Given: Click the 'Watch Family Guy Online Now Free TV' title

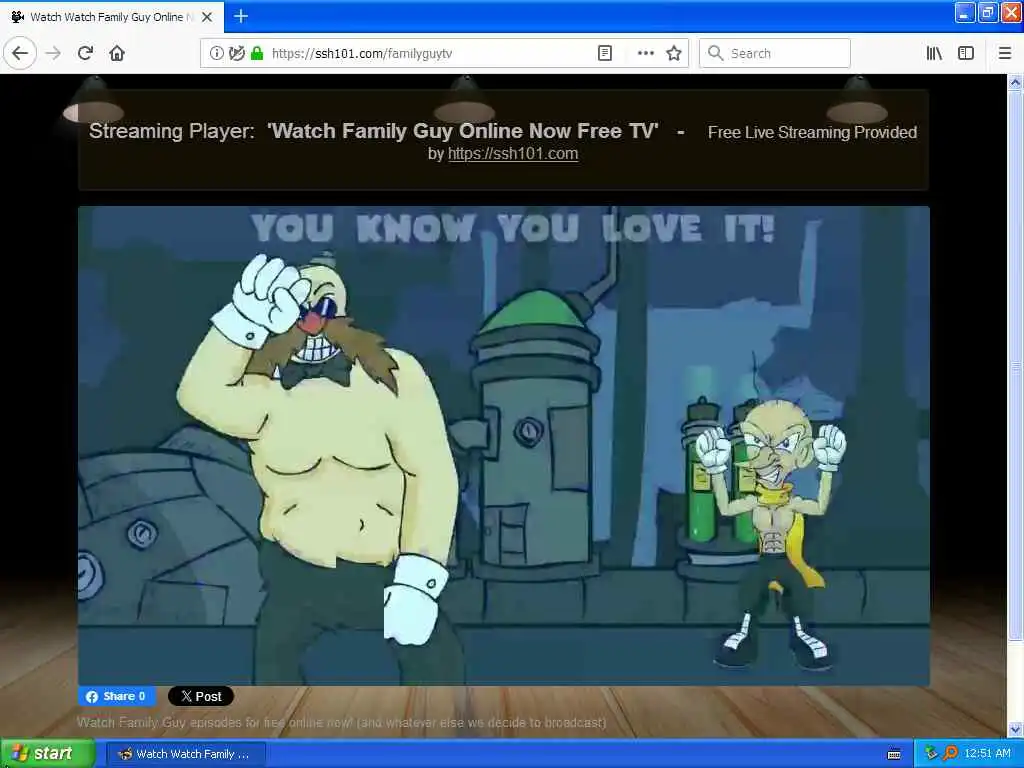Looking at the screenshot, I should click(x=463, y=131).
